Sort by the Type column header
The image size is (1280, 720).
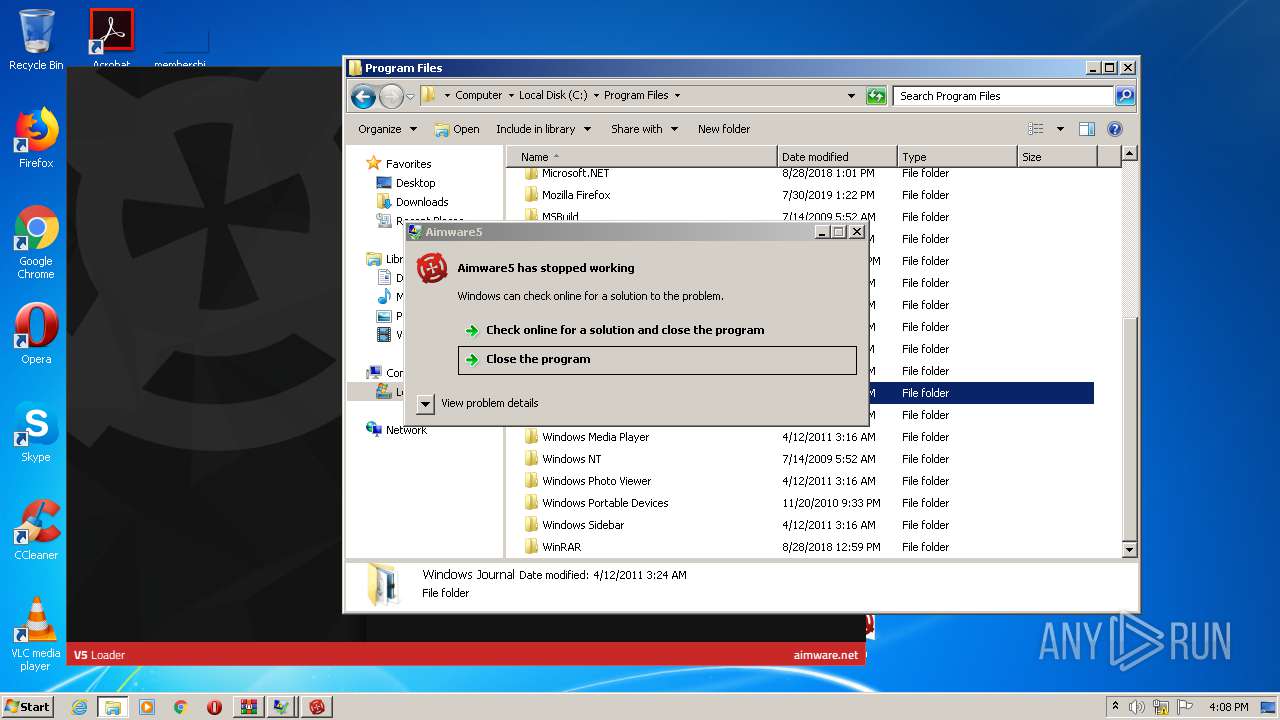pos(956,157)
